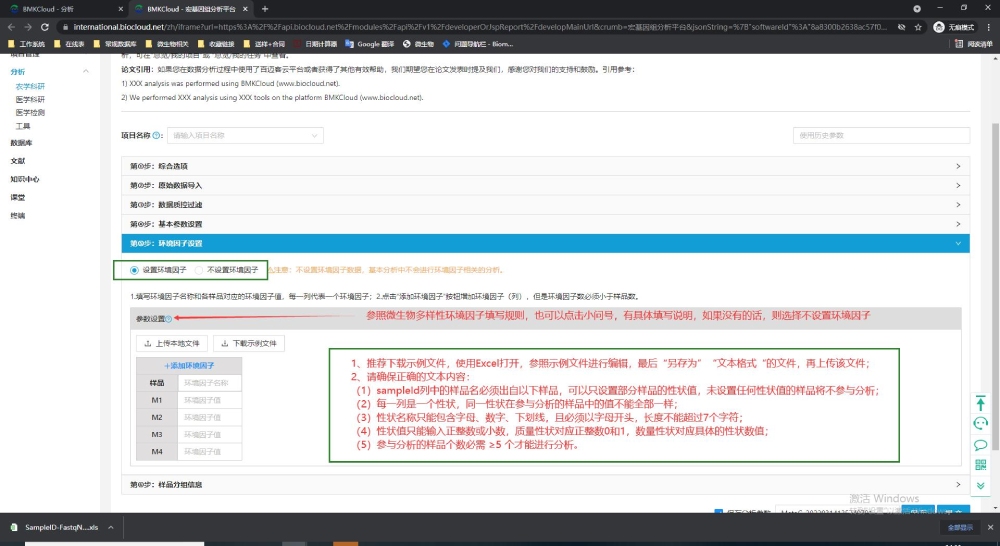The image size is (1000, 546).
Task: Select 不设置环境因子 radio button
Action: click(199, 270)
